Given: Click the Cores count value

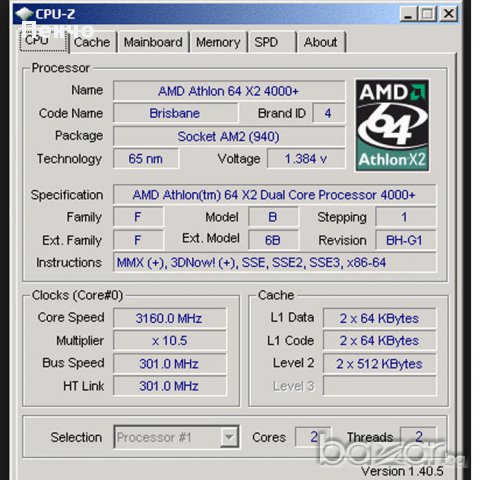Looking at the screenshot, I should (313, 437).
